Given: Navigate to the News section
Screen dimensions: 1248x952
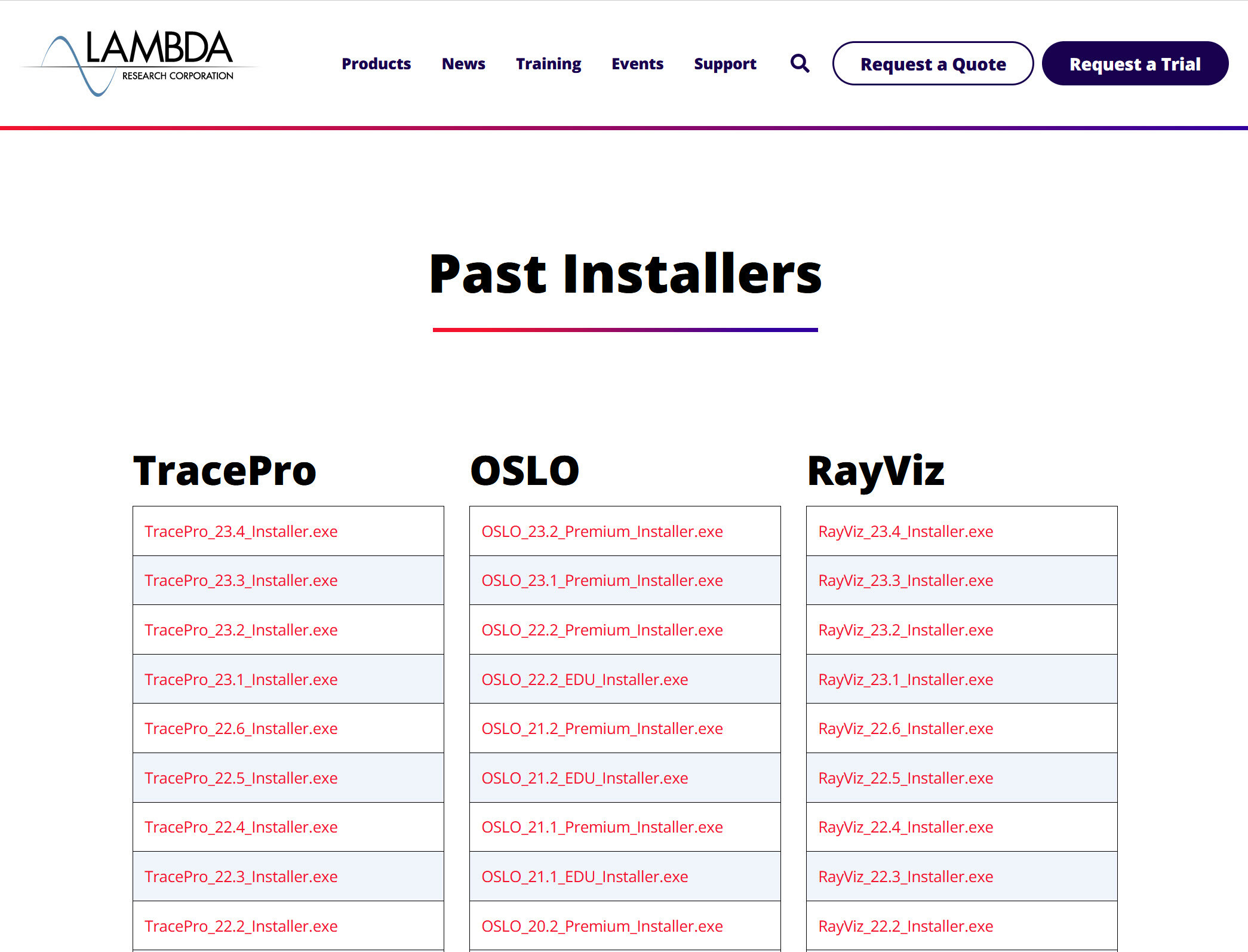Looking at the screenshot, I should tap(463, 63).
